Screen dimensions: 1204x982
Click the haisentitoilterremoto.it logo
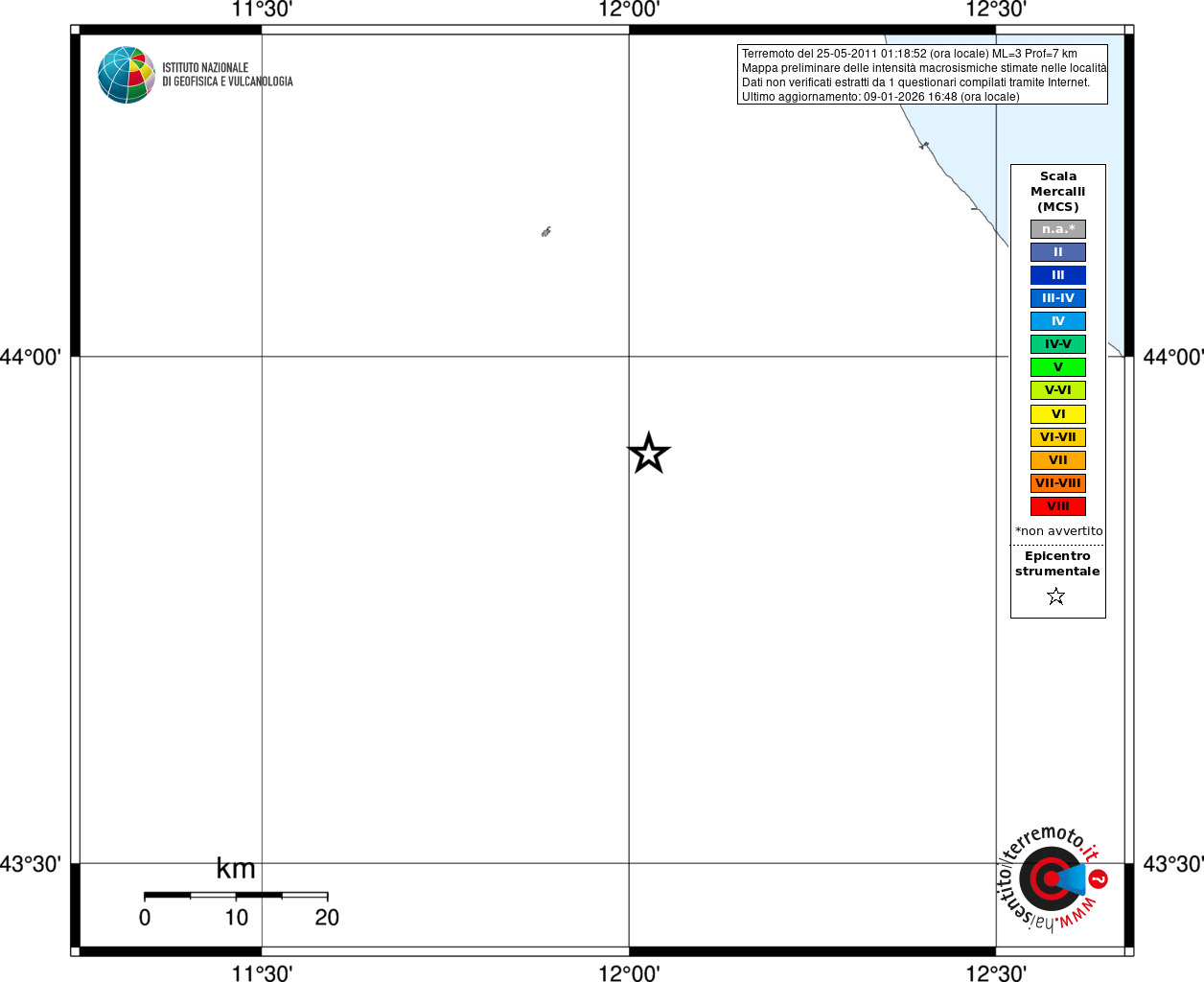[x=1053, y=878]
